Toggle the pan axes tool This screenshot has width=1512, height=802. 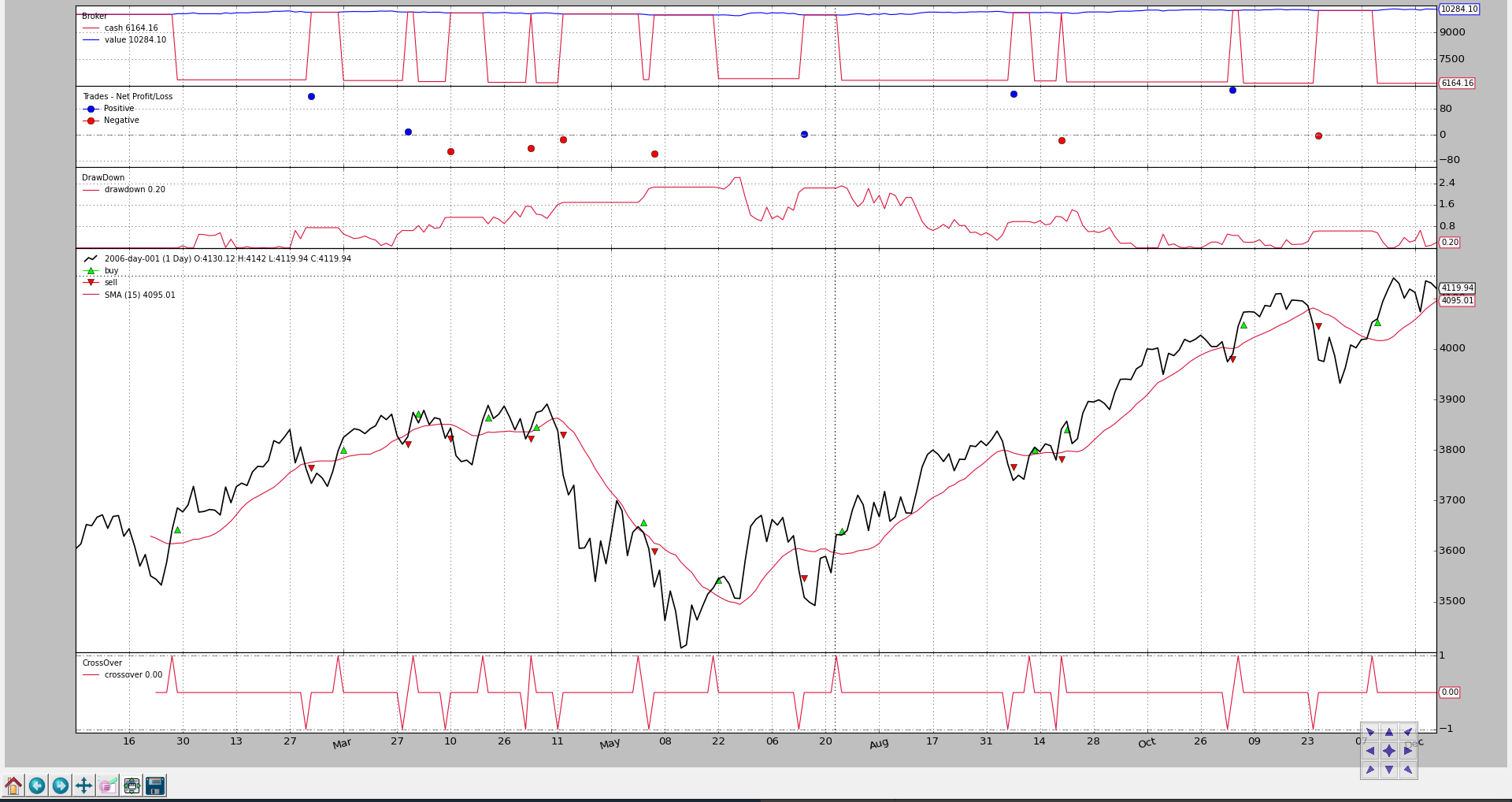pyautogui.click(x=84, y=785)
